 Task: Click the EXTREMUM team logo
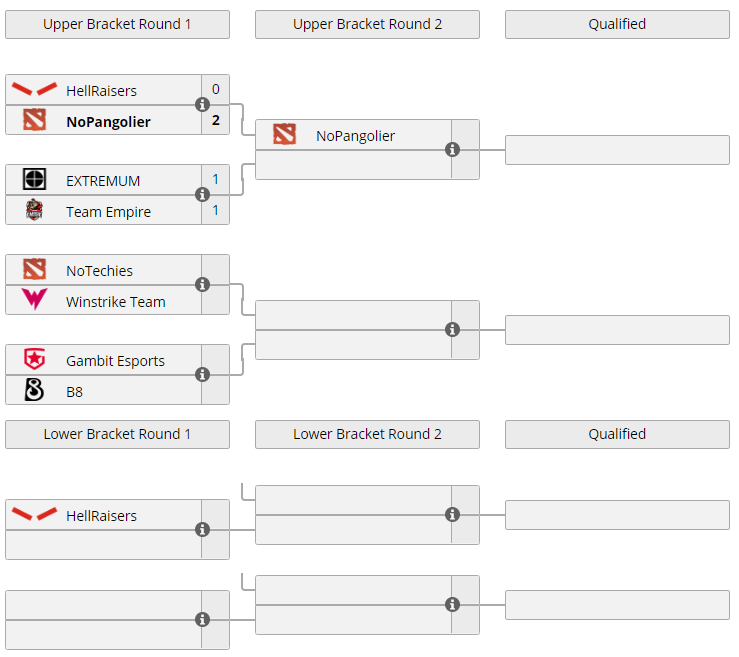click(x=34, y=180)
